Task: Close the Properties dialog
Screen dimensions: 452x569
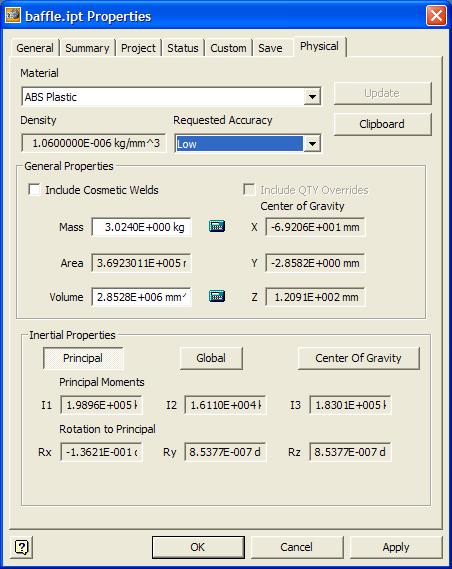Action: coord(436,16)
